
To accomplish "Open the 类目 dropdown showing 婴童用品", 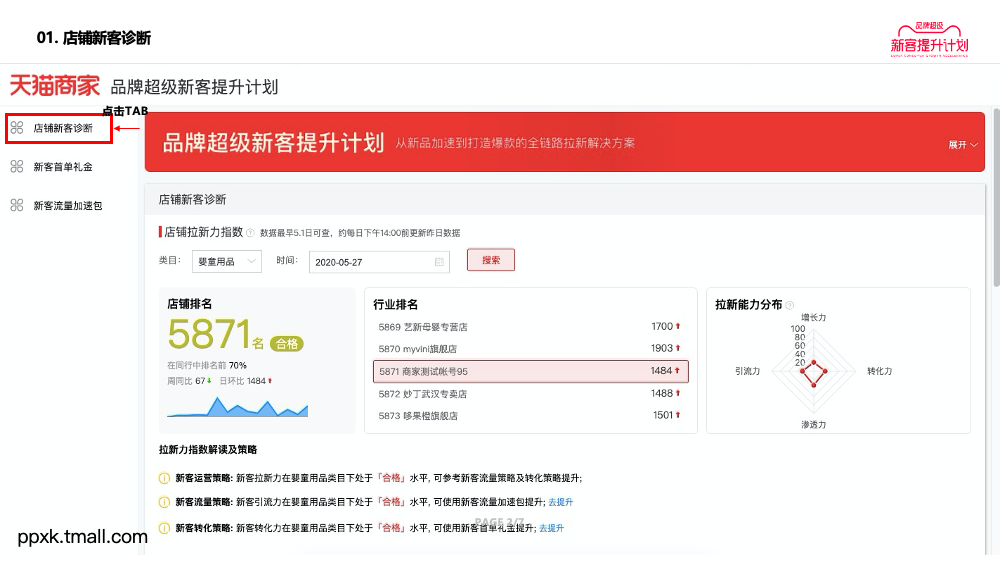I will click(226, 261).
